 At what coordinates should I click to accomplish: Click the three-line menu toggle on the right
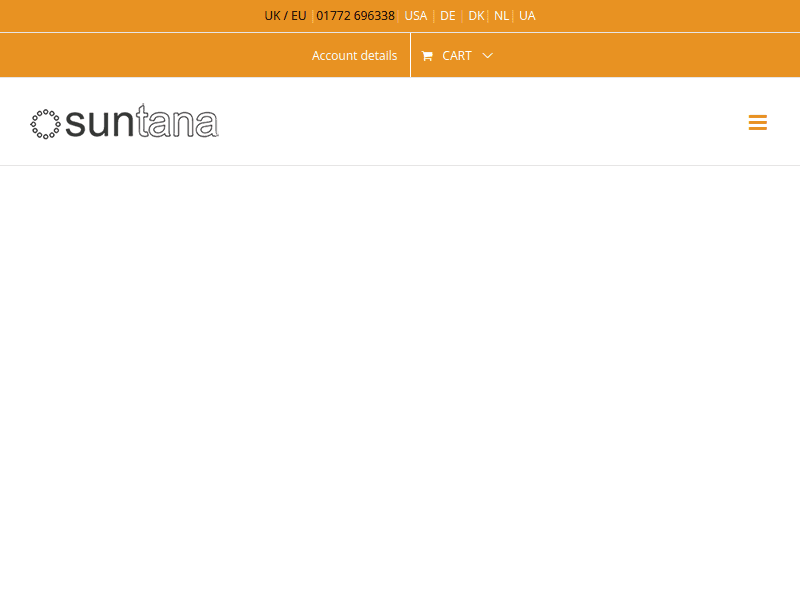tap(757, 122)
